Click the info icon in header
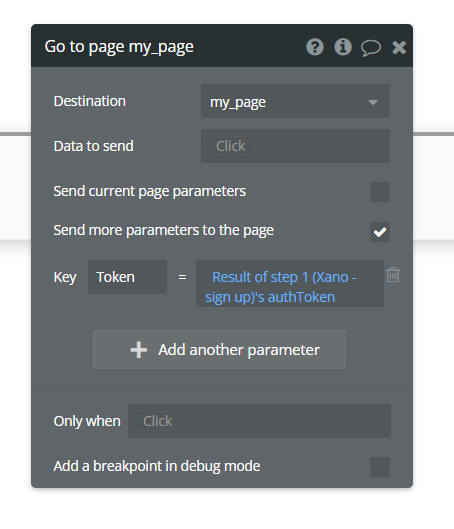The height and width of the screenshot is (529, 454). 343,47
